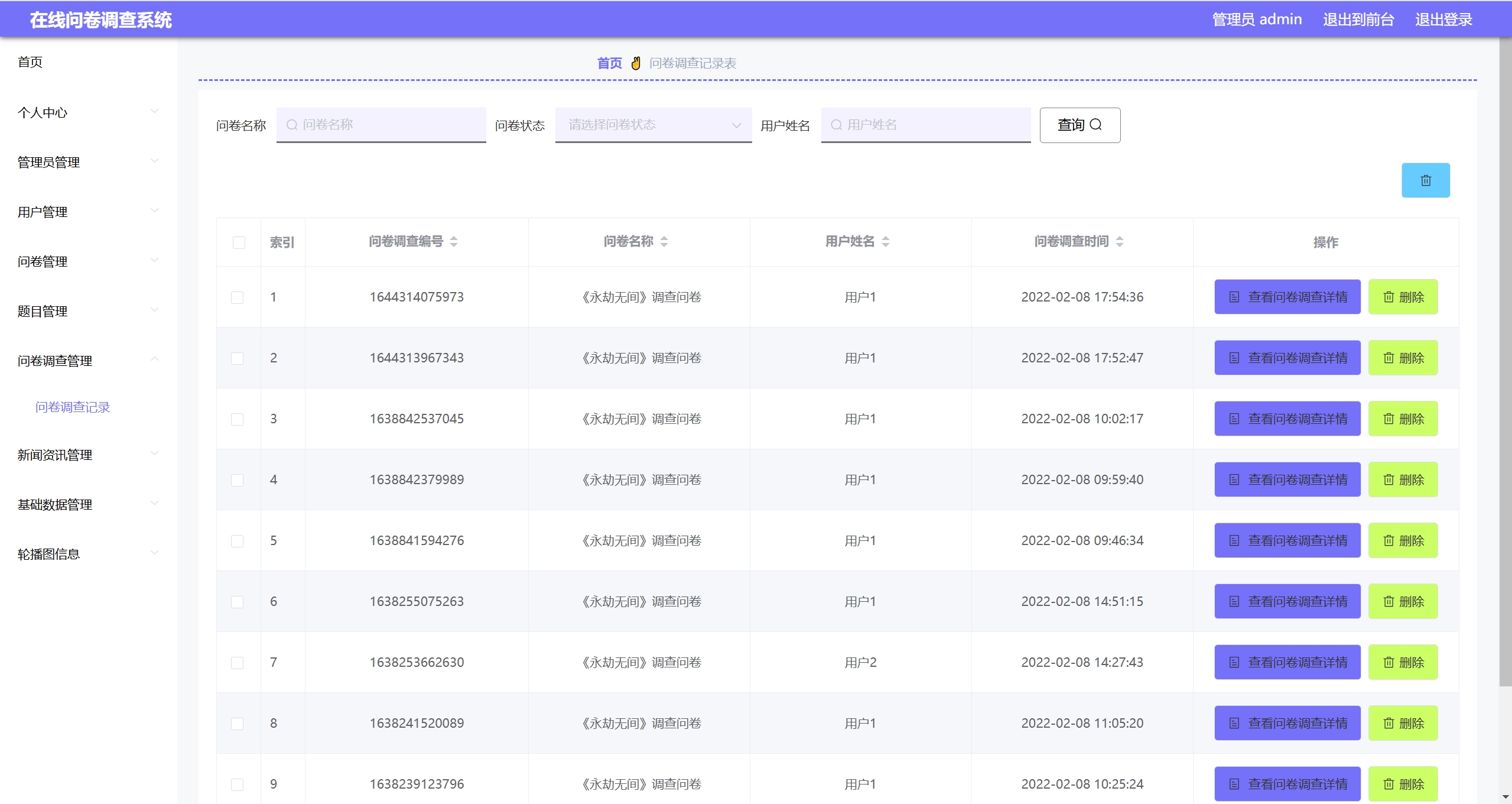Select 问卷调查记录 submenu item

(x=73, y=407)
